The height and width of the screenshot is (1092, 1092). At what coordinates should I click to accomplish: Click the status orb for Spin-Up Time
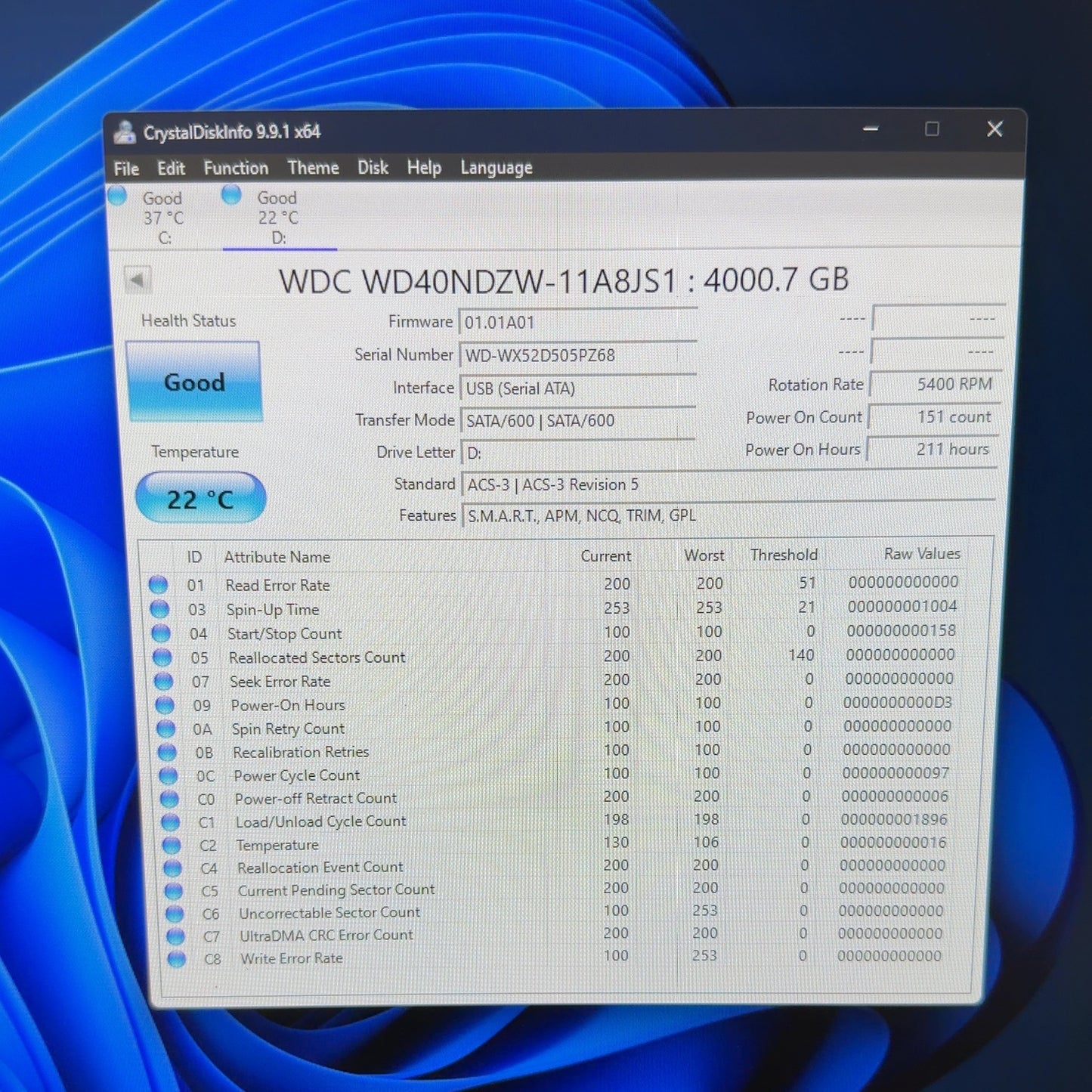(159, 608)
